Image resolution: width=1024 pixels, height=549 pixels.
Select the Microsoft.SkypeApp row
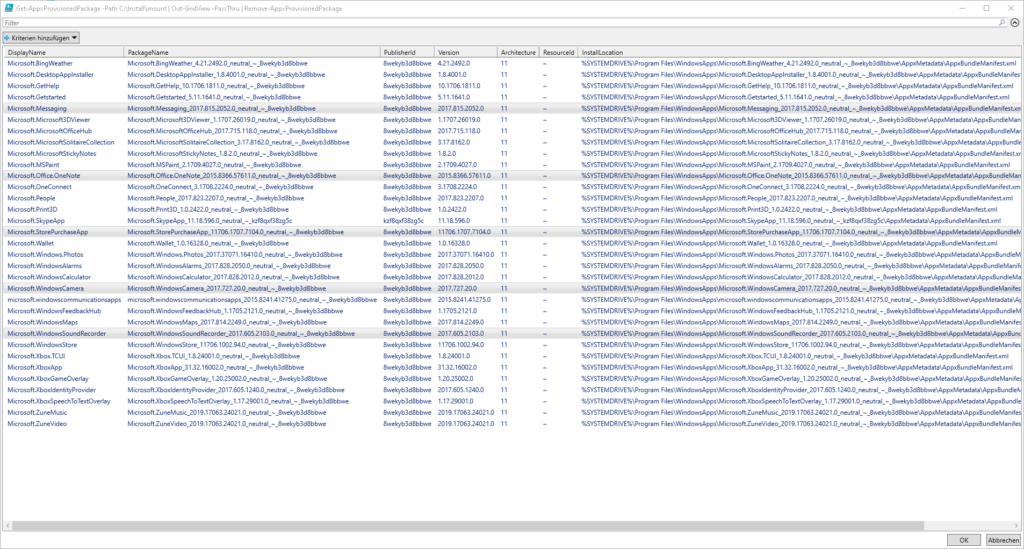[512, 221]
